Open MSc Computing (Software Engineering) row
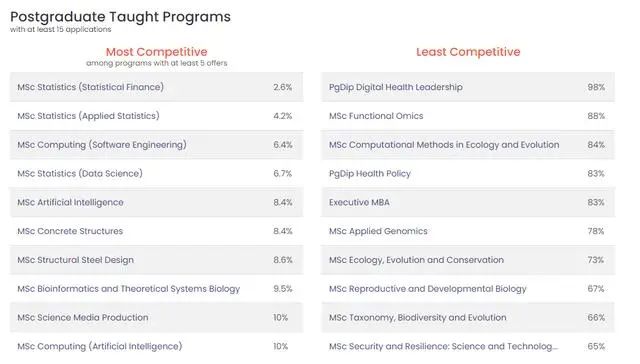Screen dimensions: 640x364 coord(156,145)
